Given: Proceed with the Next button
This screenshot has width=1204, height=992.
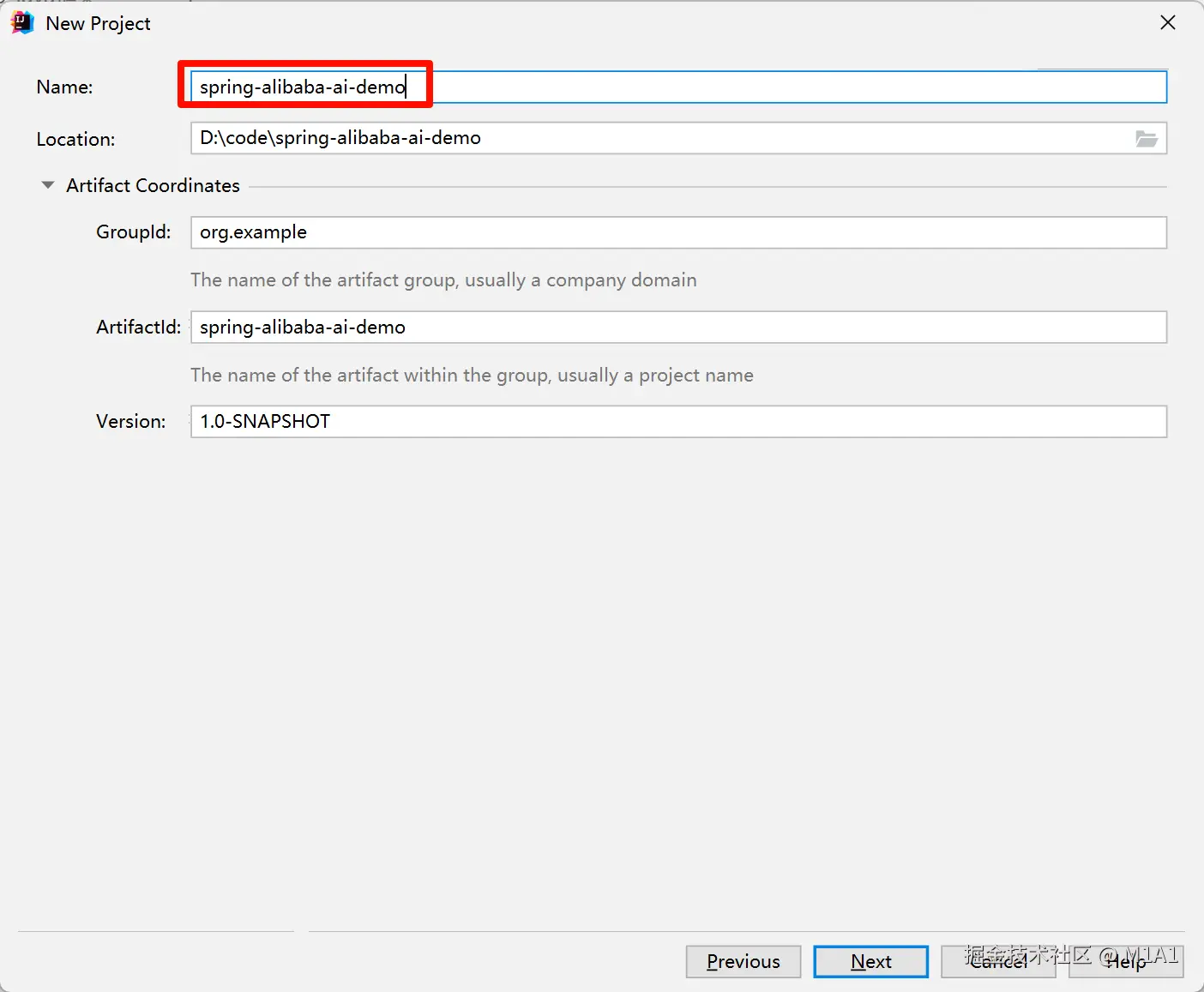Looking at the screenshot, I should point(871,961).
